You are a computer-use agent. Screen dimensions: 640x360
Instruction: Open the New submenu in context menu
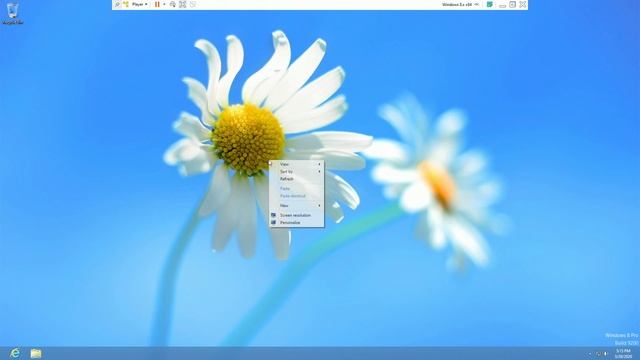[x=297, y=206]
